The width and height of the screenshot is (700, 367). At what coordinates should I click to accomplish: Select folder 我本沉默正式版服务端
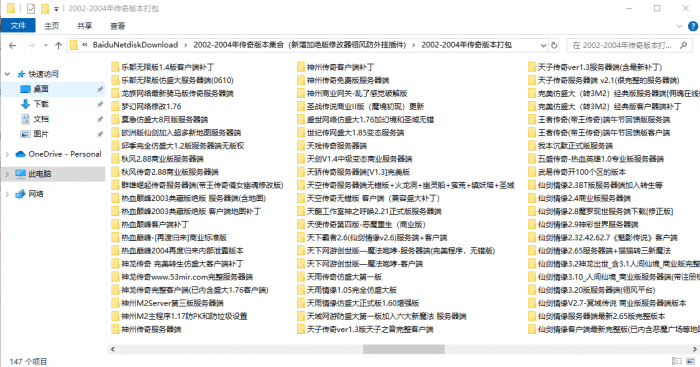(x=570, y=146)
